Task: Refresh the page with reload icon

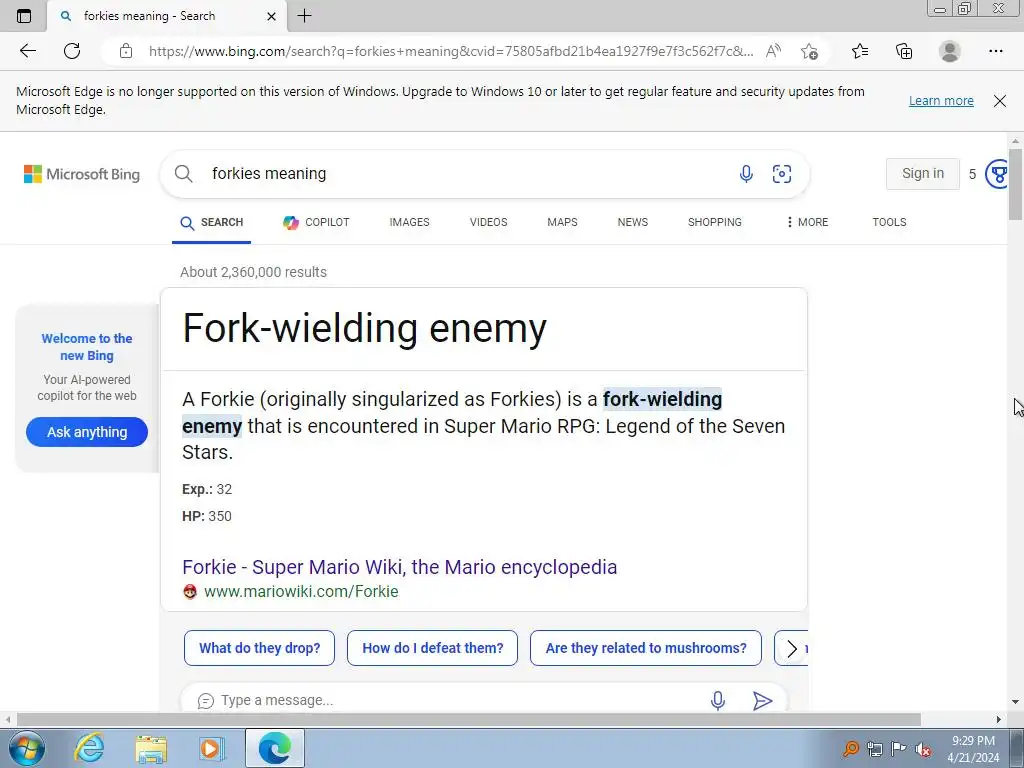Action: [72, 51]
